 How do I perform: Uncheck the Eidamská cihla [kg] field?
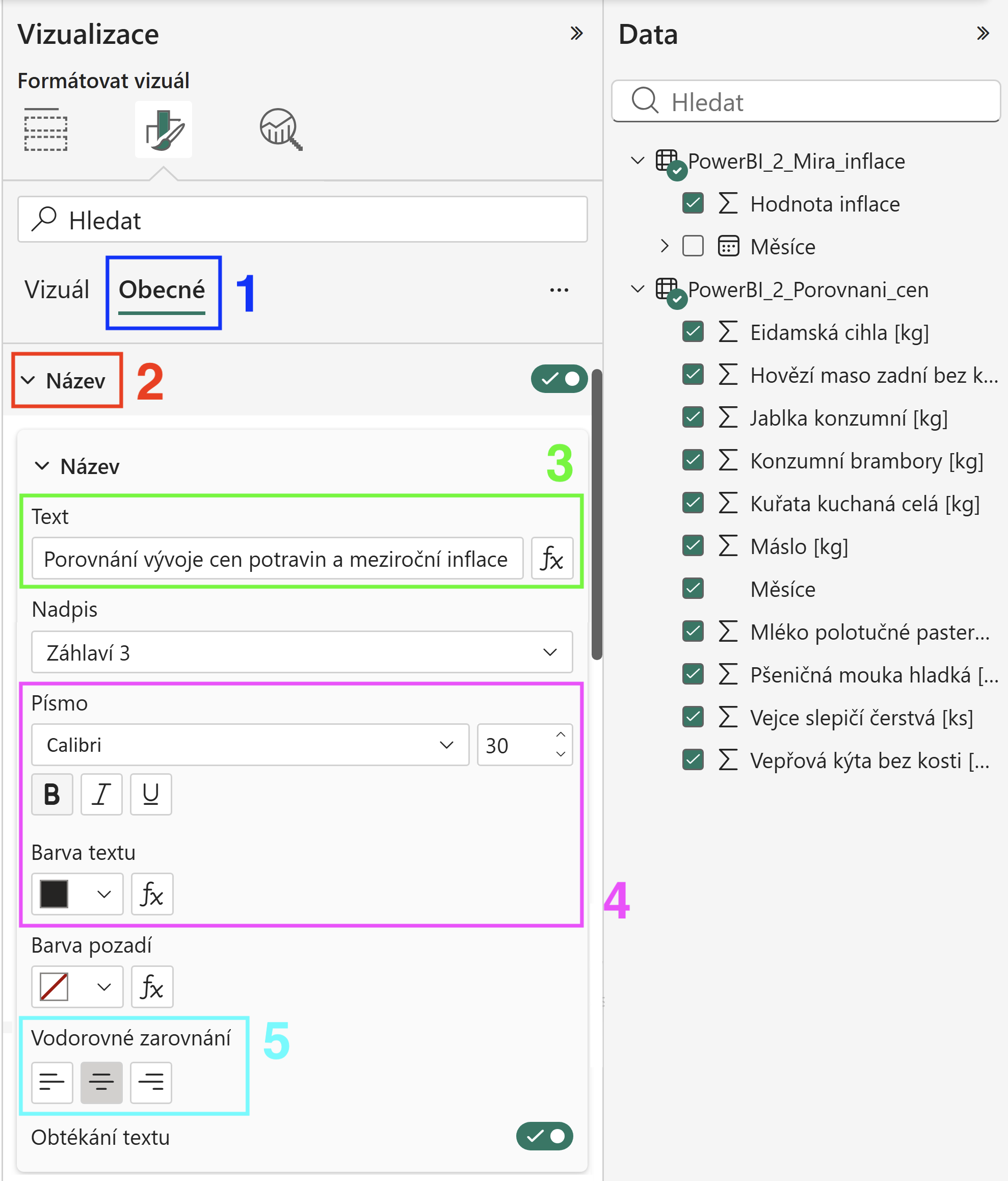[x=693, y=331]
